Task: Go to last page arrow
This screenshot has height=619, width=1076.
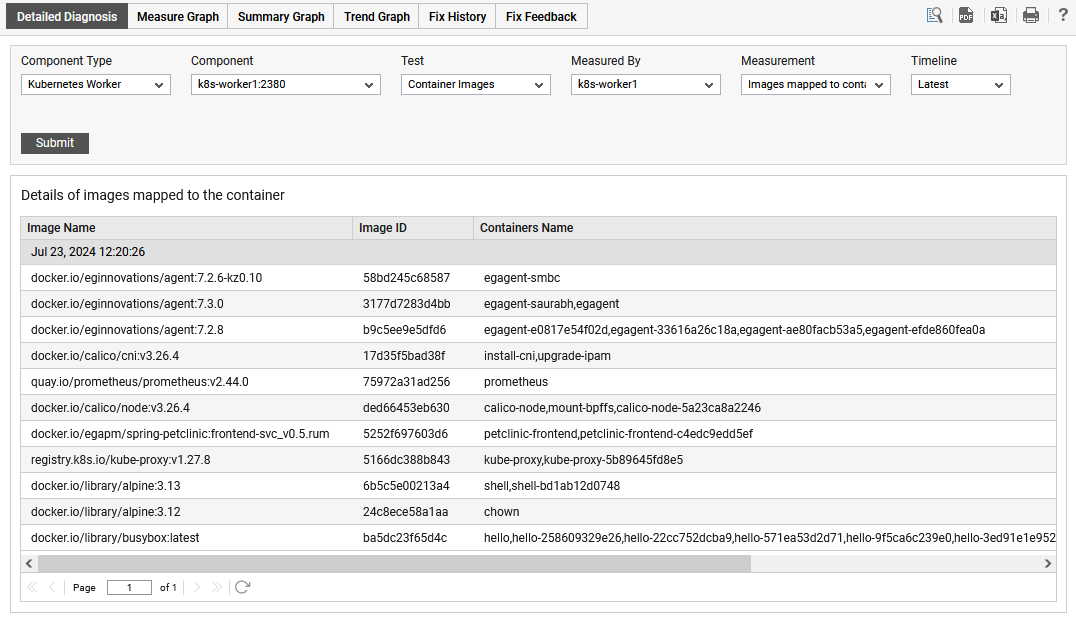Action: (x=217, y=587)
